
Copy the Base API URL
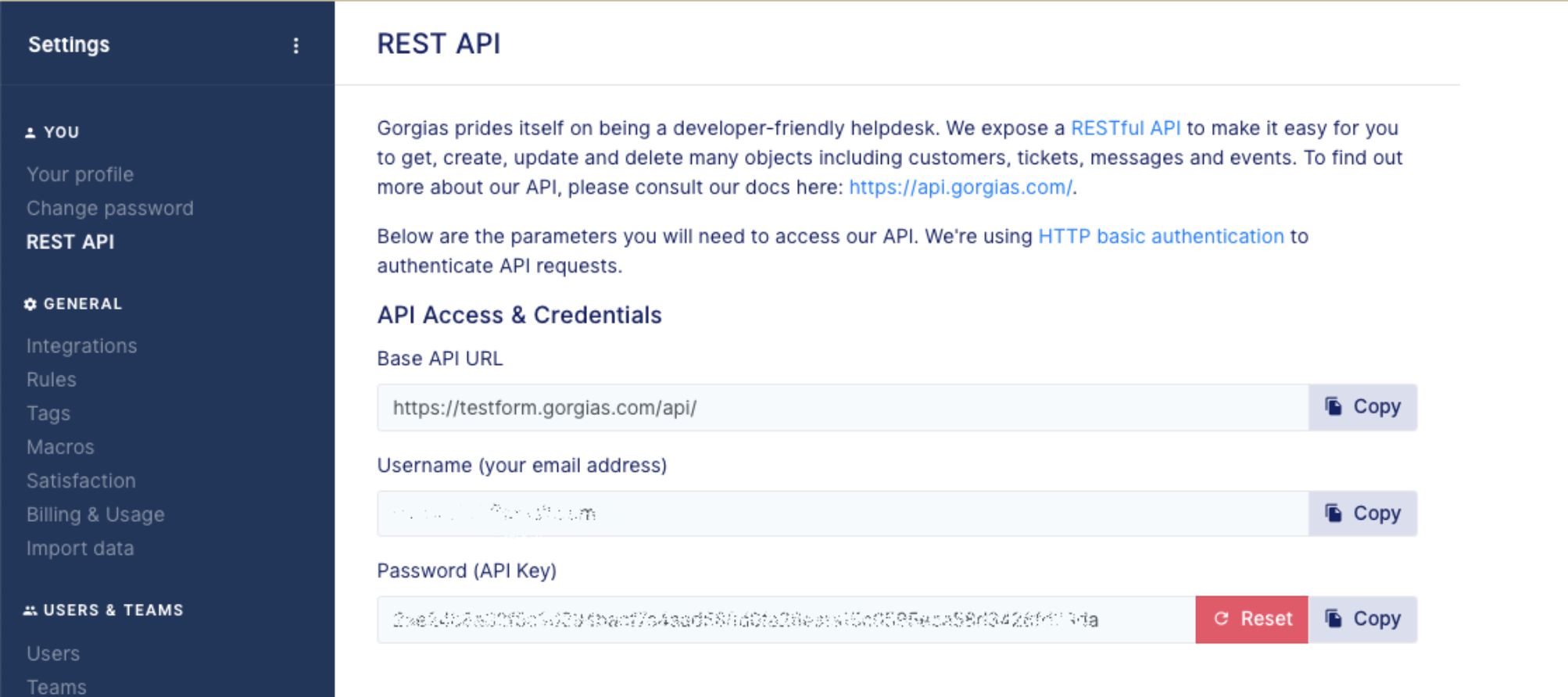click(x=1362, y=407)
